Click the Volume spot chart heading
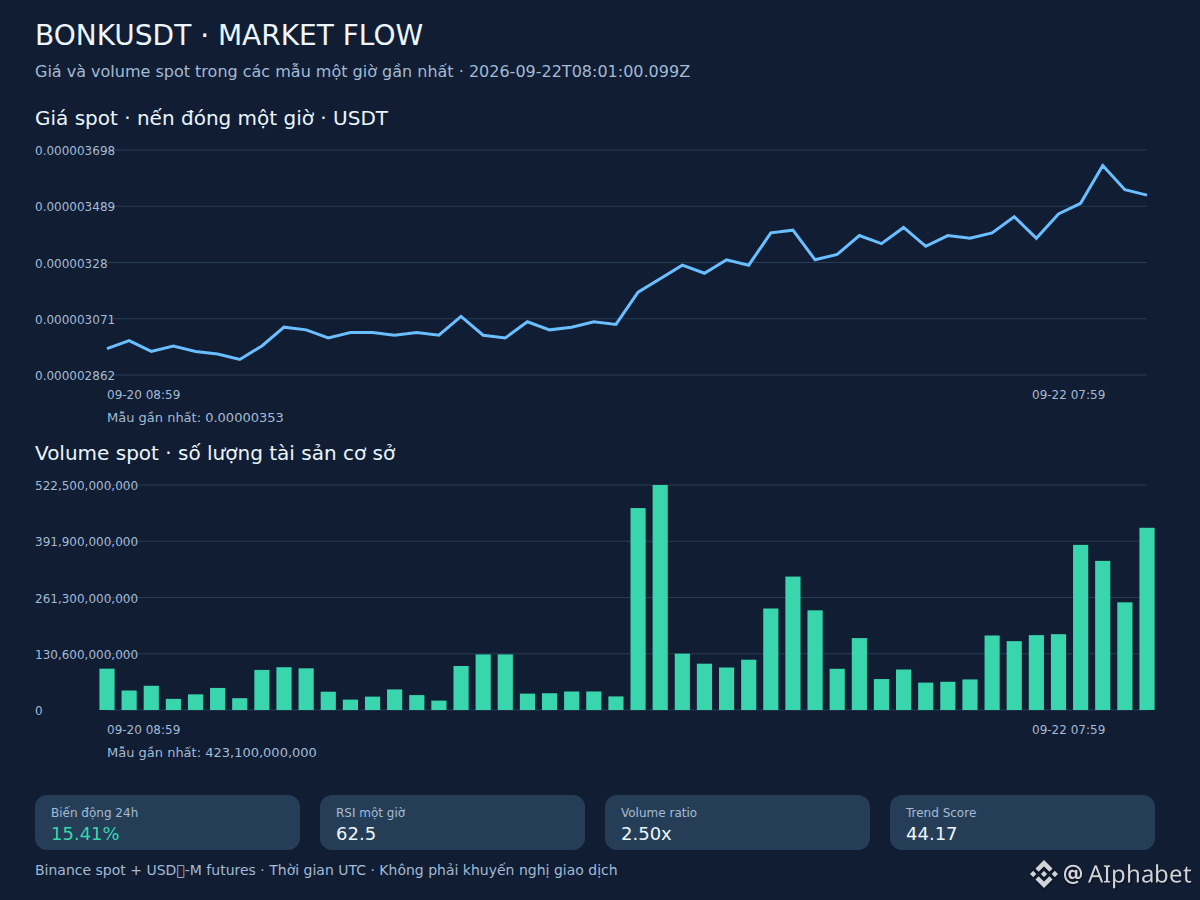1200x900 pixels. [x=215, y=454]
